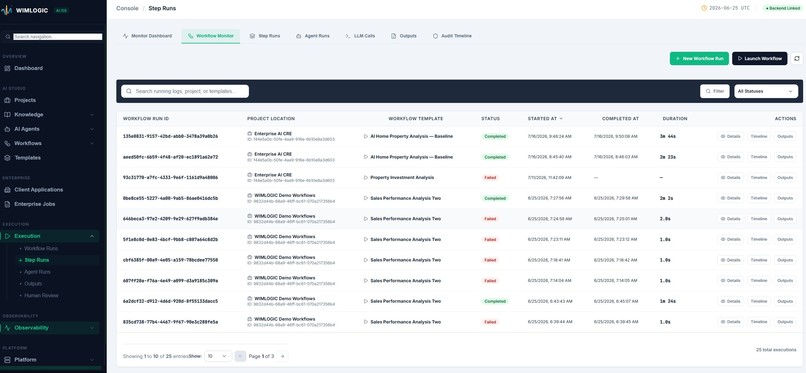Screen dimensions: 806x373
Task: Open Outputs for run 835cd738
Action: click(785, 322)
